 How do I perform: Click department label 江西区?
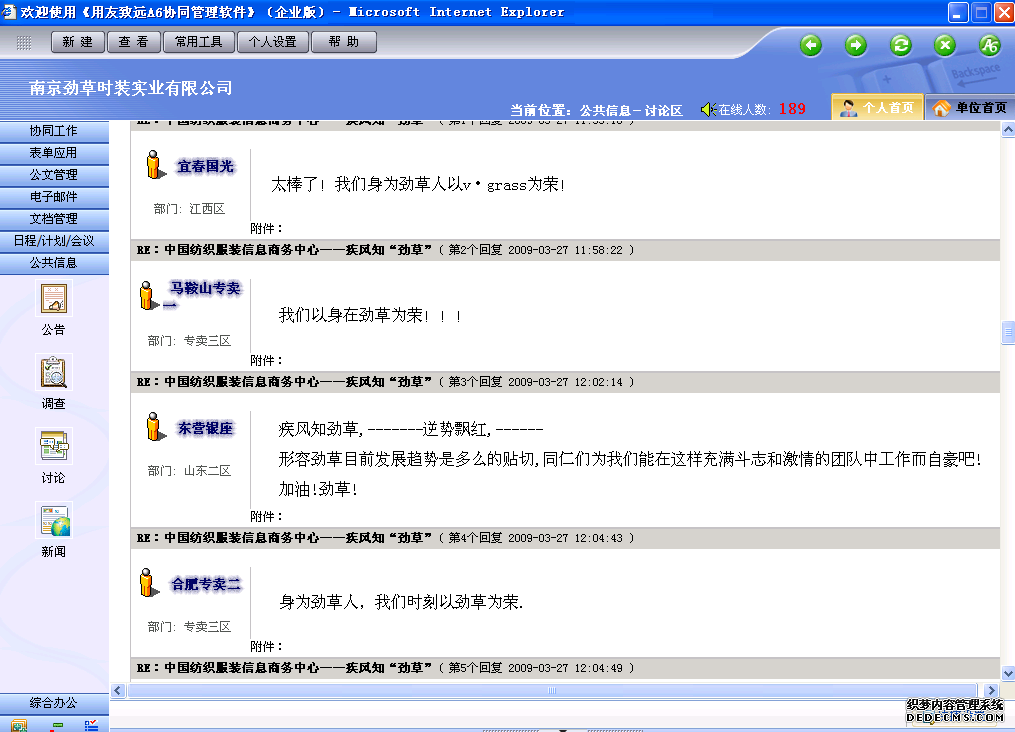pyautogui.click(x=207, y=208)
